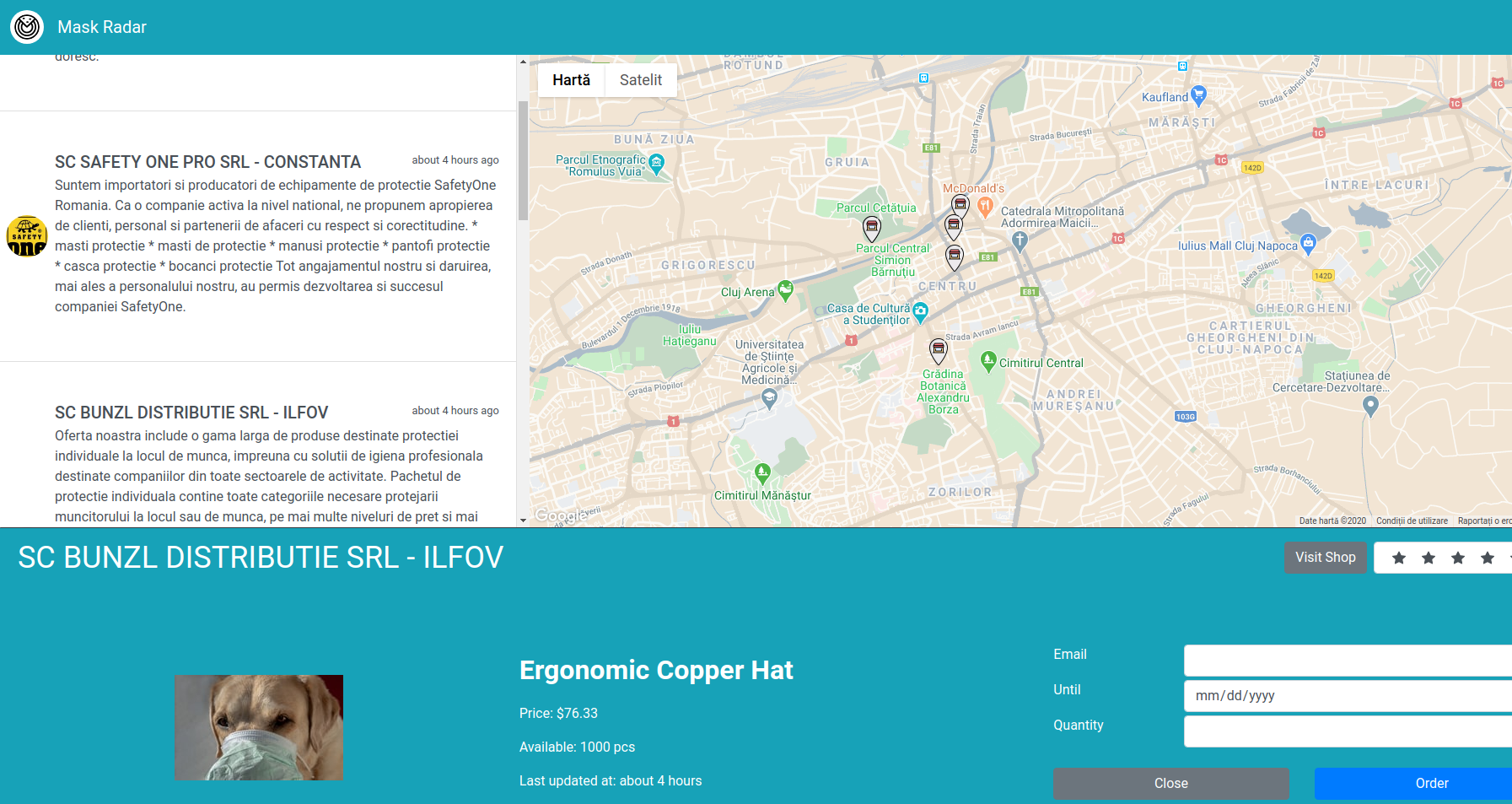Click the Mask Radar logo icon
The height and width of the screenshot is (804, 1512).
coord(27,27)
